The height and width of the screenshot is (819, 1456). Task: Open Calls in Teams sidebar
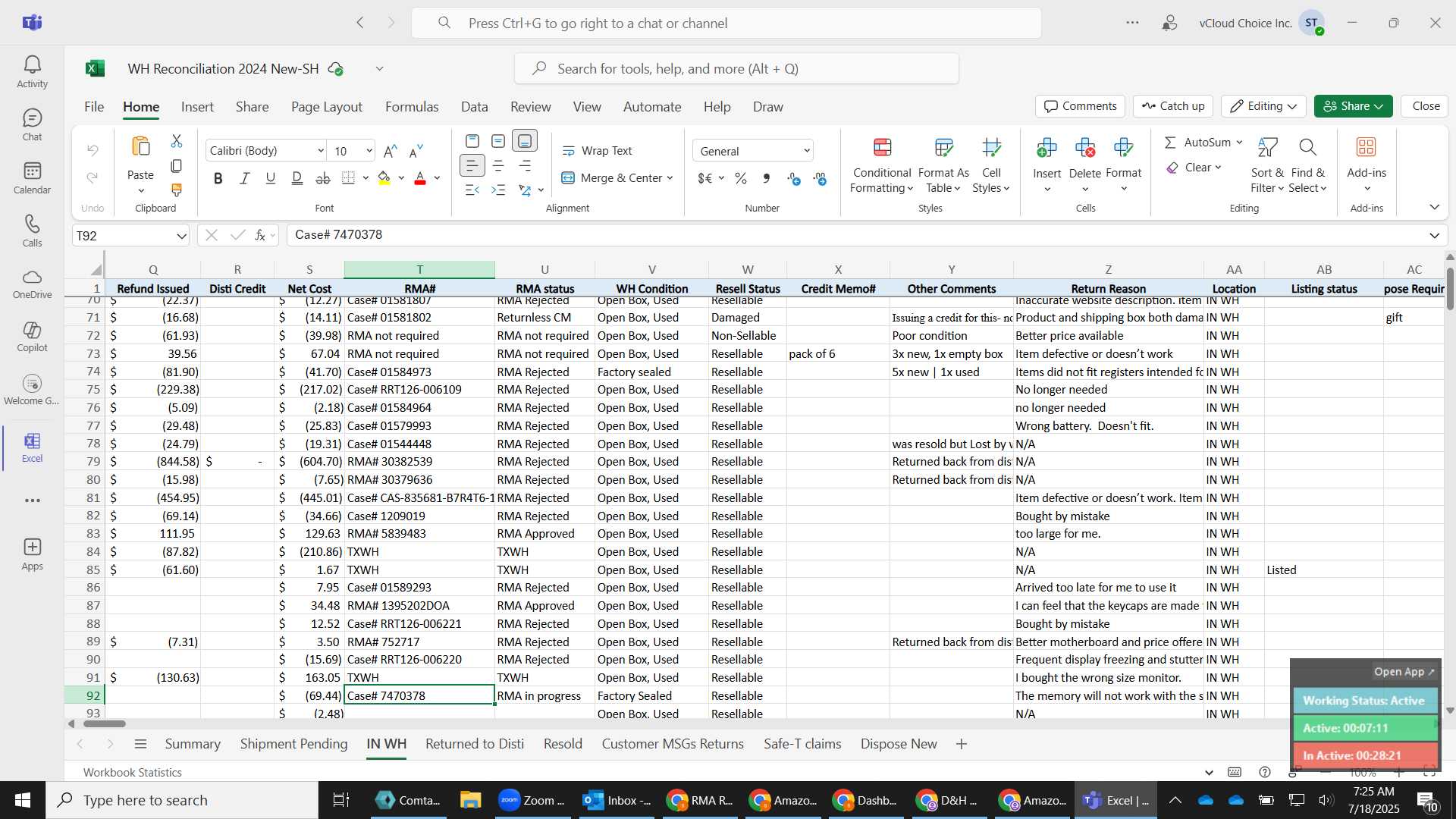(32, 231)
